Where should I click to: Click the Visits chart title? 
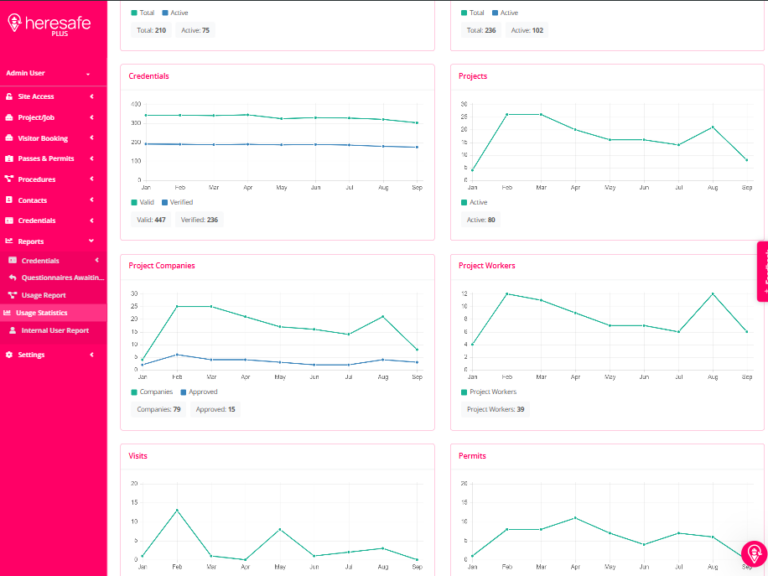point(138,456)
